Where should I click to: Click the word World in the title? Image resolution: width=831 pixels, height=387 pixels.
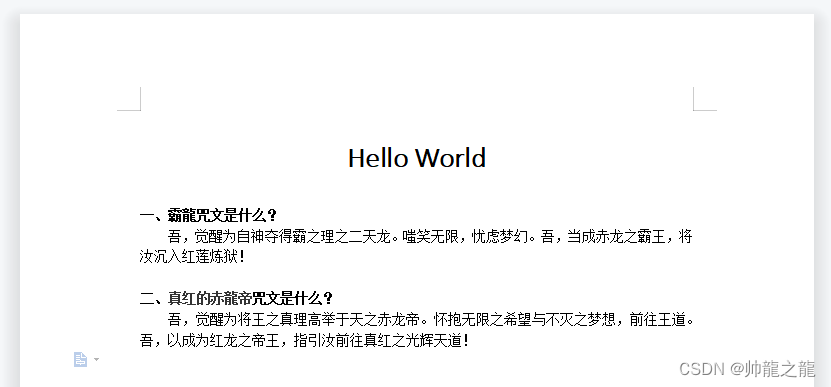click(450, 158)
